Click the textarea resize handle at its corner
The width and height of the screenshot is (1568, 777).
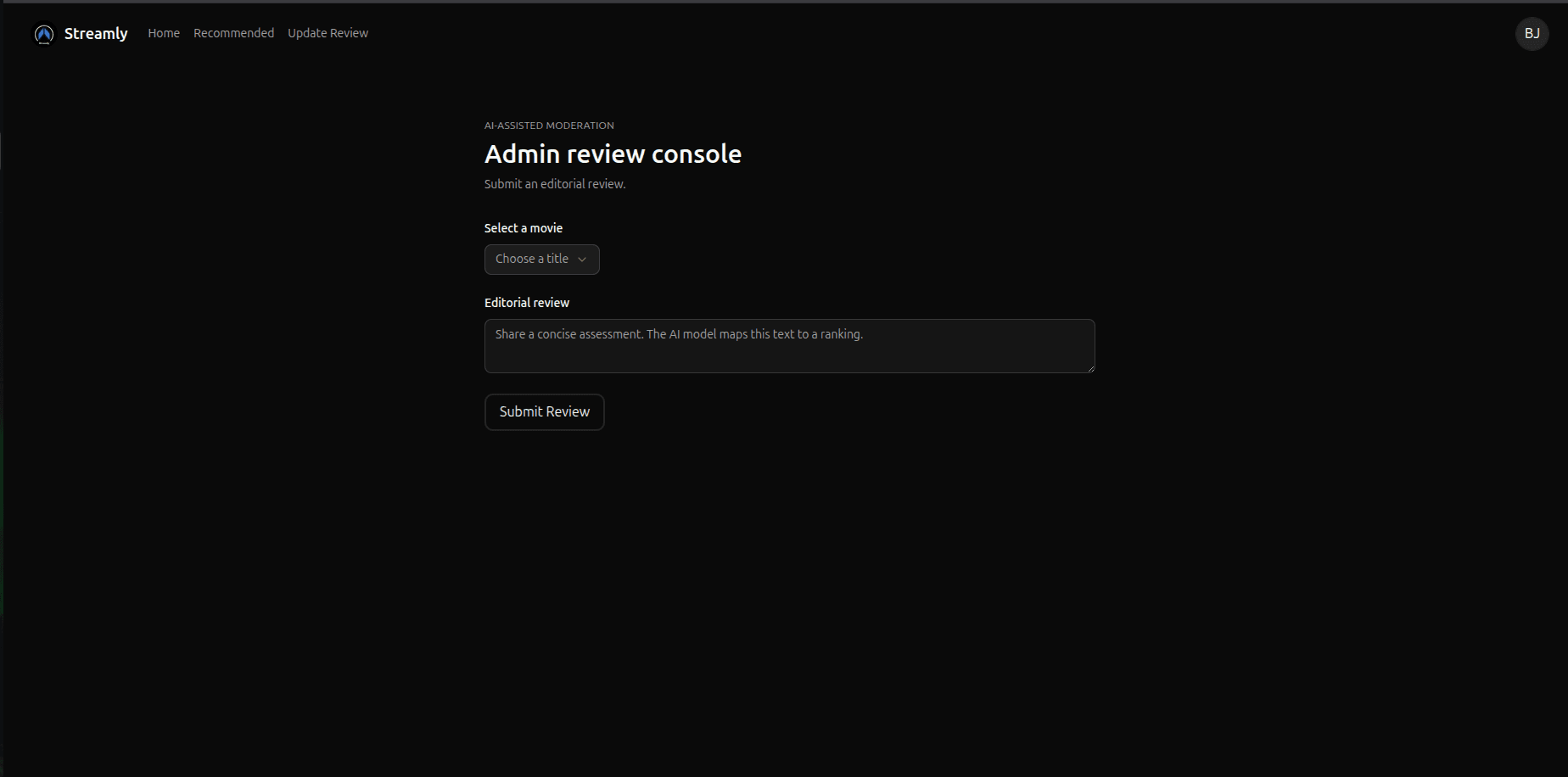pyautogui.click(x=1091, y=370)
